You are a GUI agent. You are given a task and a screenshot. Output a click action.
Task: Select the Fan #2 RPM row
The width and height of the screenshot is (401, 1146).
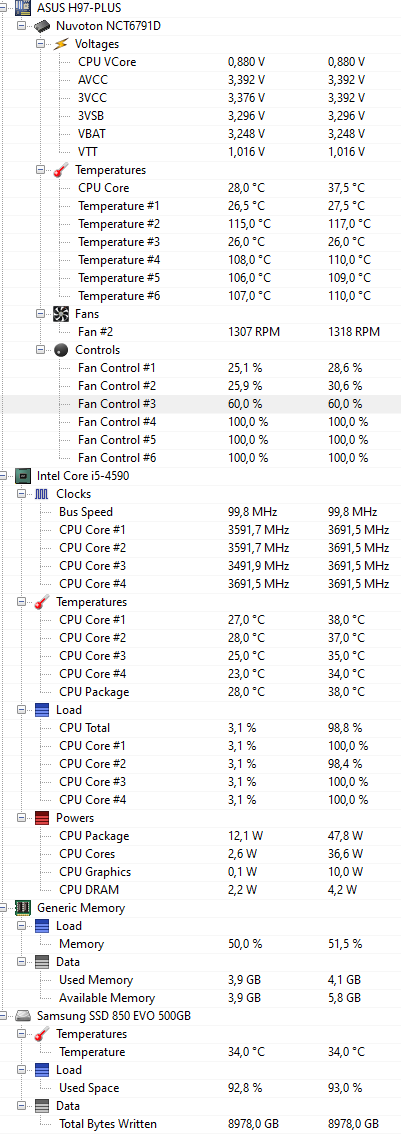coord(200,332)
